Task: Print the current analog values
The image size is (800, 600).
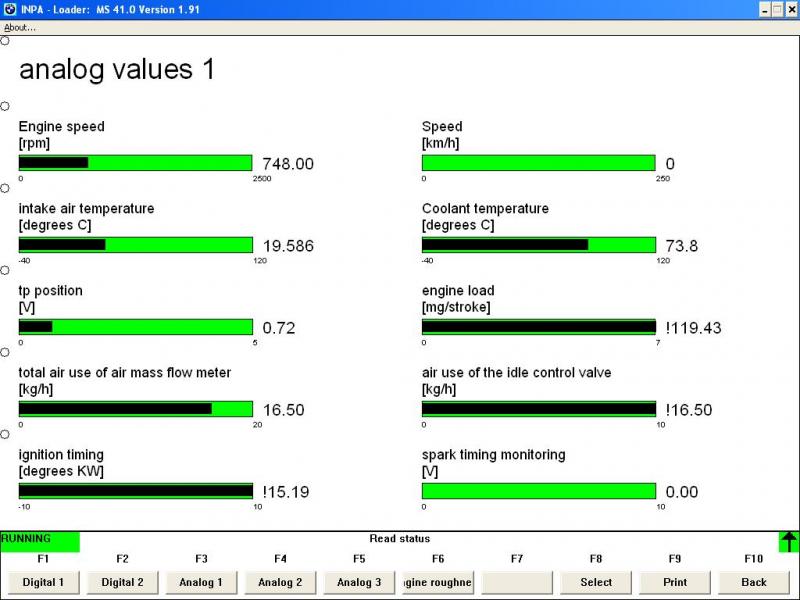Action: coord(675,582)
